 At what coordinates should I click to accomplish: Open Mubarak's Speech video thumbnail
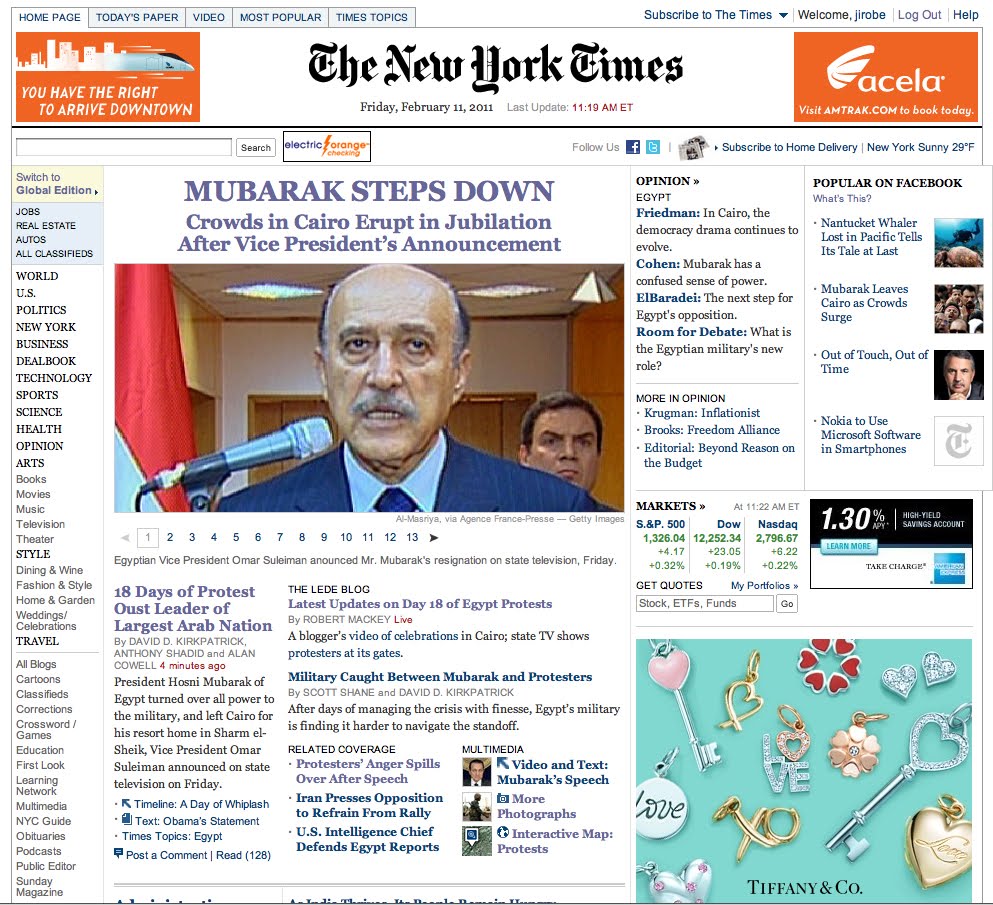[477, 772]
